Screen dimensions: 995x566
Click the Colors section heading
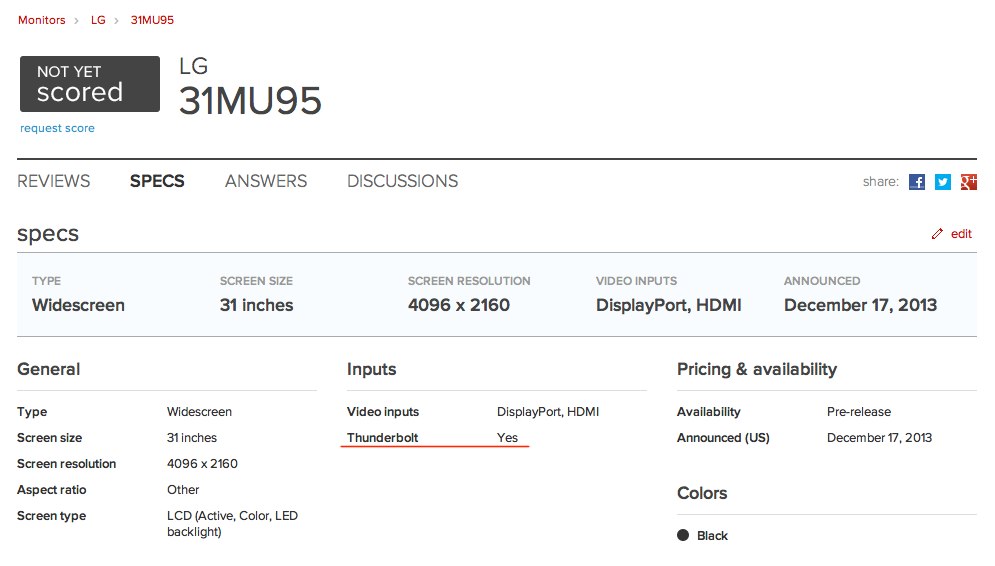[x=702, y=493]
